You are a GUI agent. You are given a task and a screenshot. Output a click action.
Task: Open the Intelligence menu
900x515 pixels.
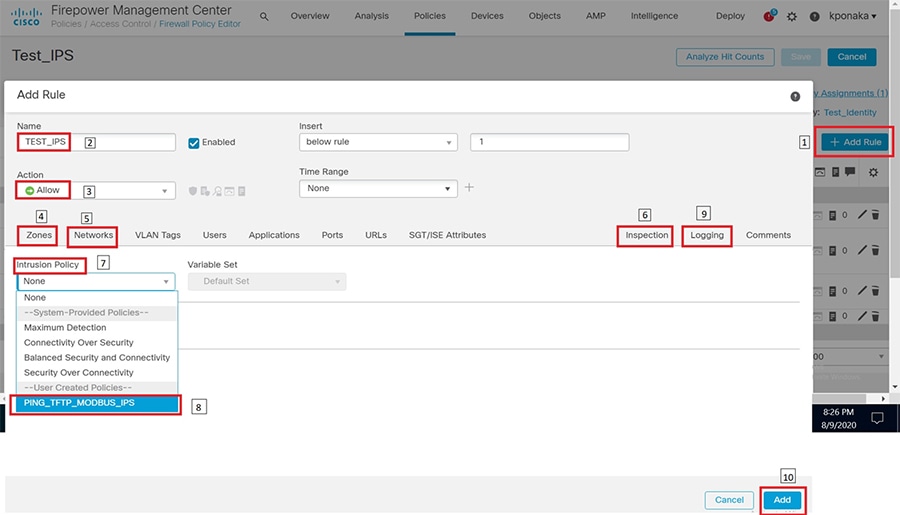pos(654,16)
